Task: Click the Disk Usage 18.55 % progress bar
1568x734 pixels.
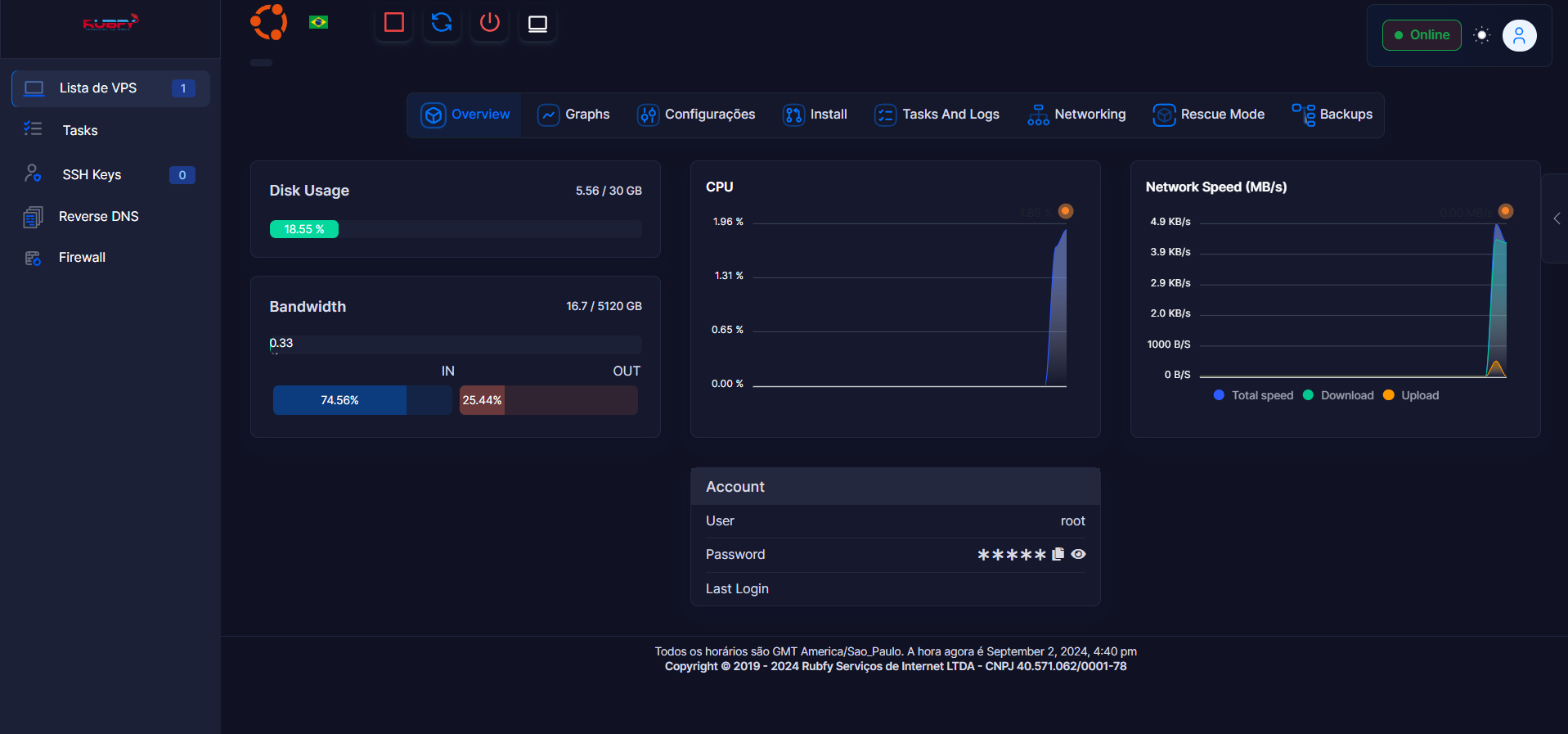Action: (456, 229)
